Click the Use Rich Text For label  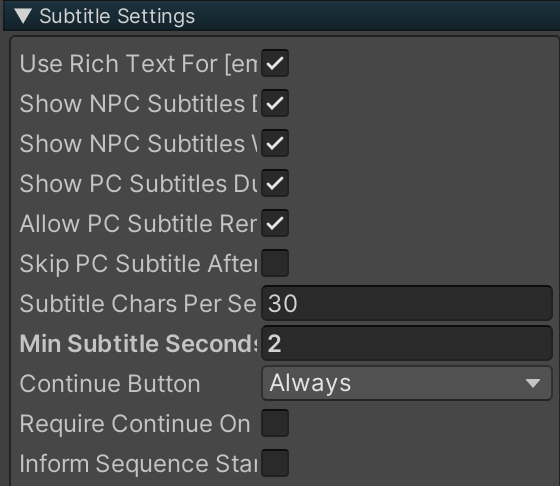tap(139, 64)
